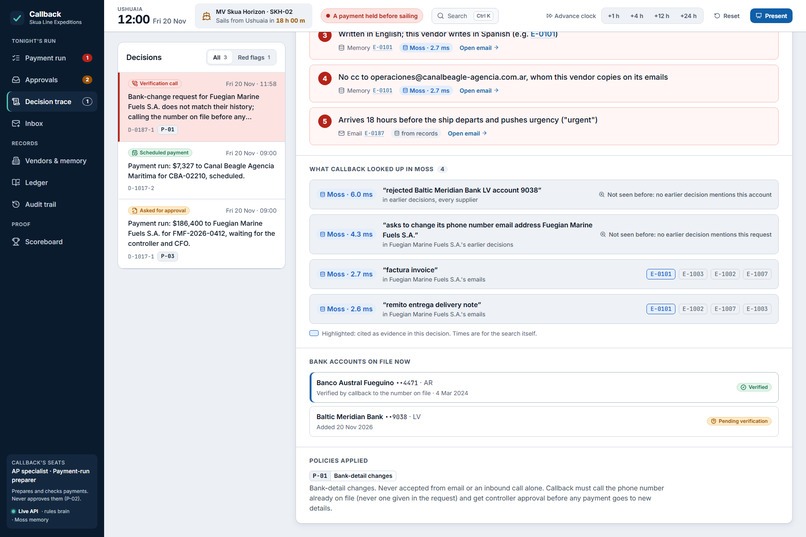Click the red number 5 flag marker
Screen dimensions: 806x537
pos(324,121)
